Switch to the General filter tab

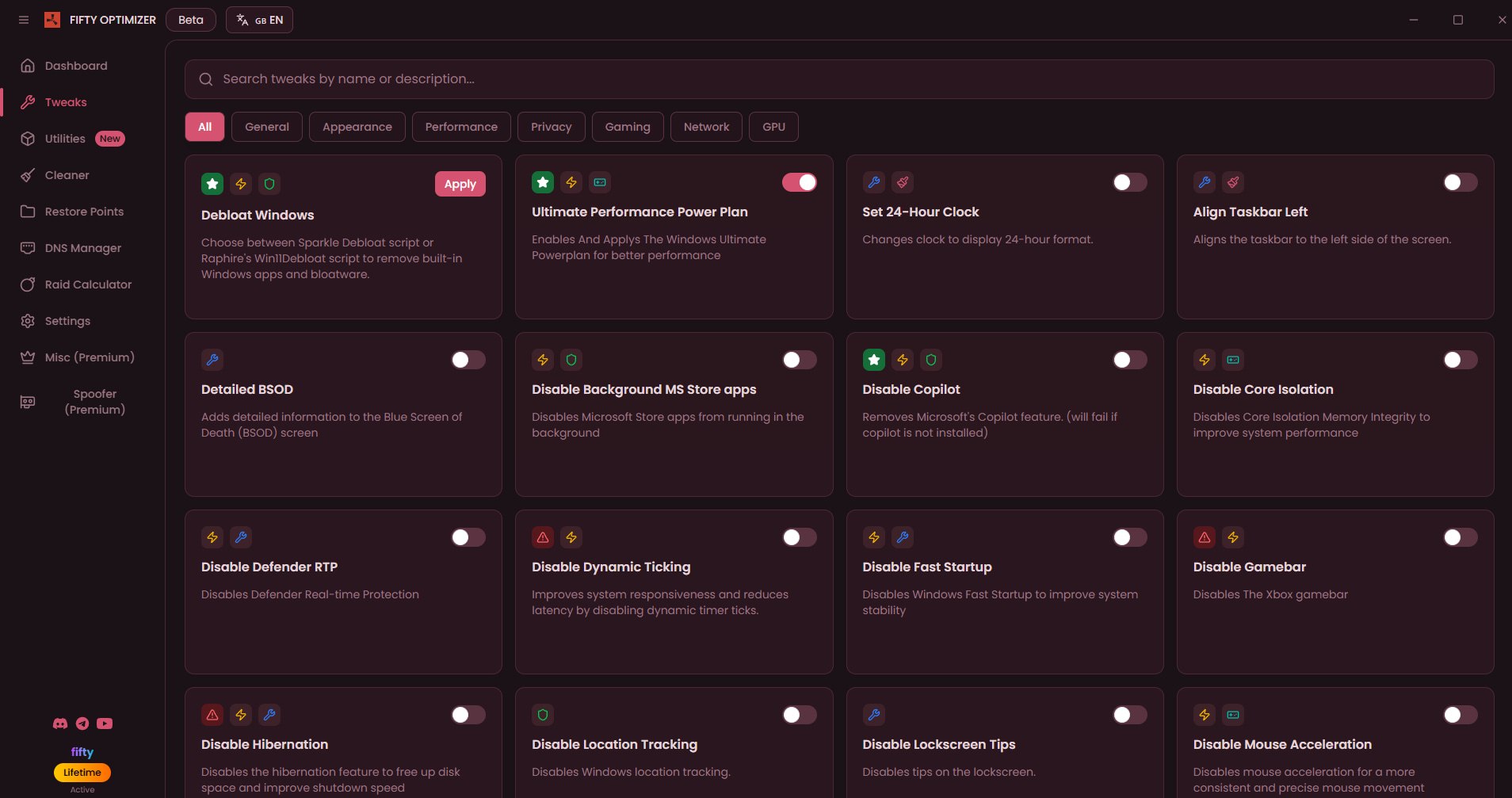[x=267, y=127]
